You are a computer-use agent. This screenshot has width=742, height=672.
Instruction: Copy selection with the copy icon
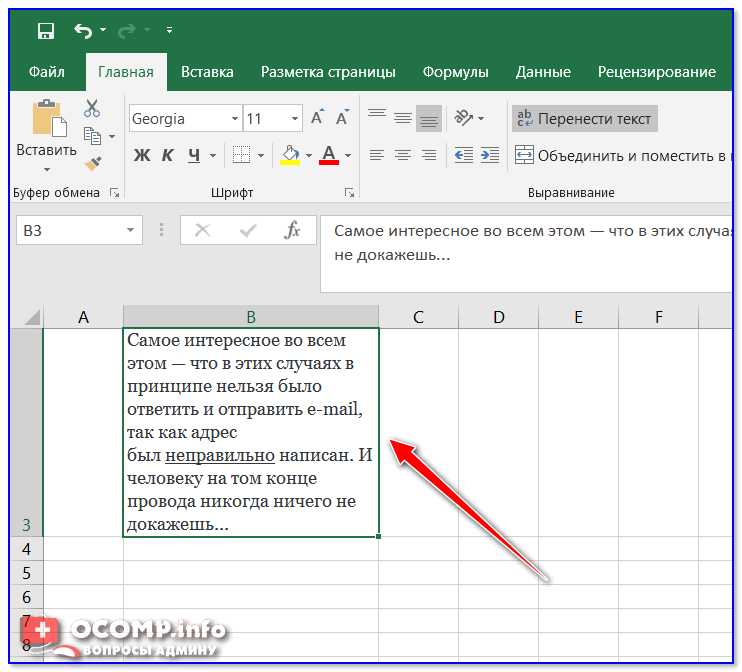(x=92, y=136)
